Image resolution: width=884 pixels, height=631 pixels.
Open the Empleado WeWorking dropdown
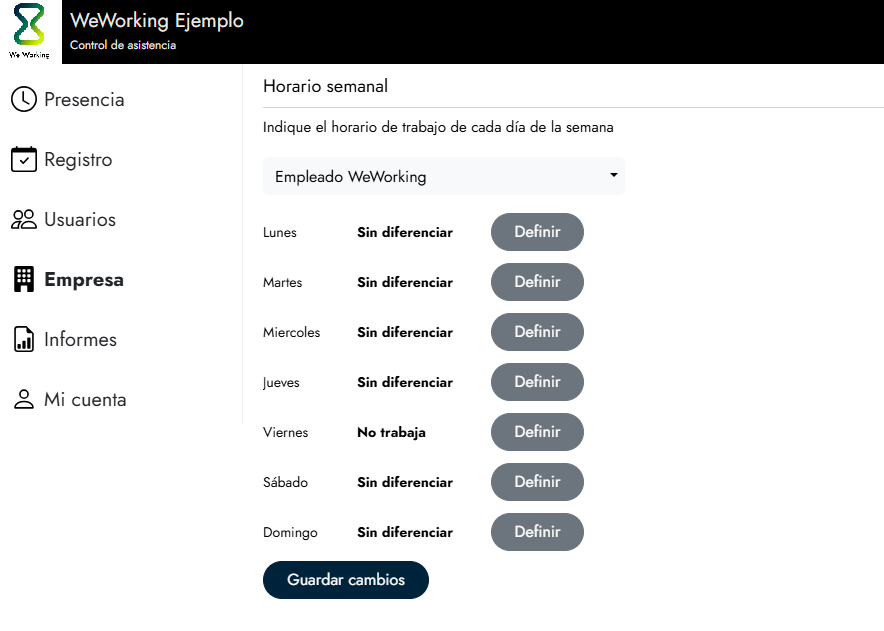[x=443, y=177]
